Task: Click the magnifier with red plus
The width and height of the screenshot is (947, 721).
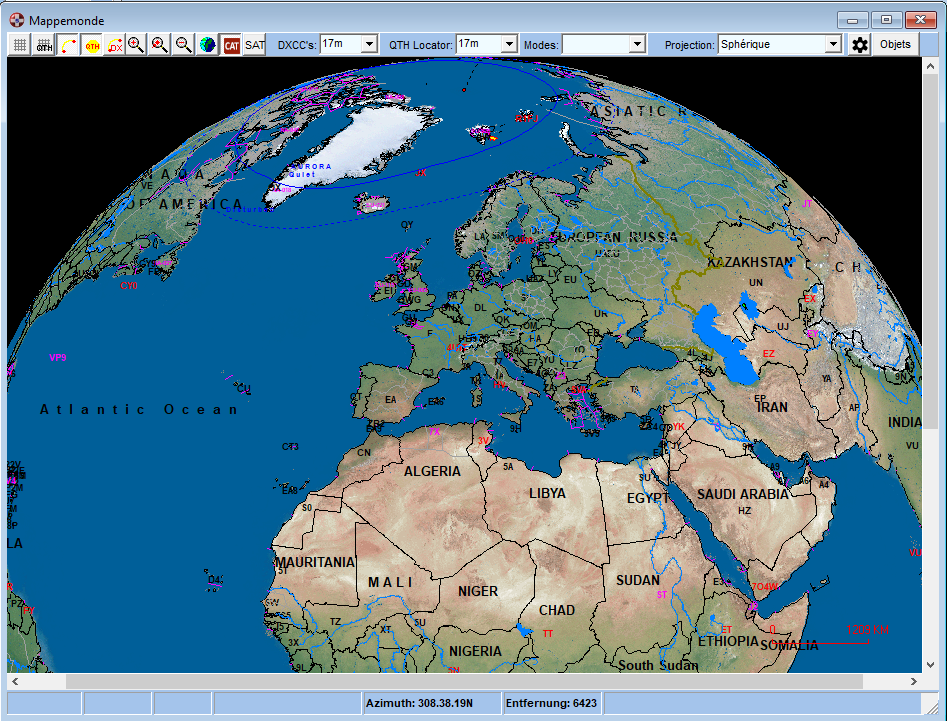Action: coord(160,45)
